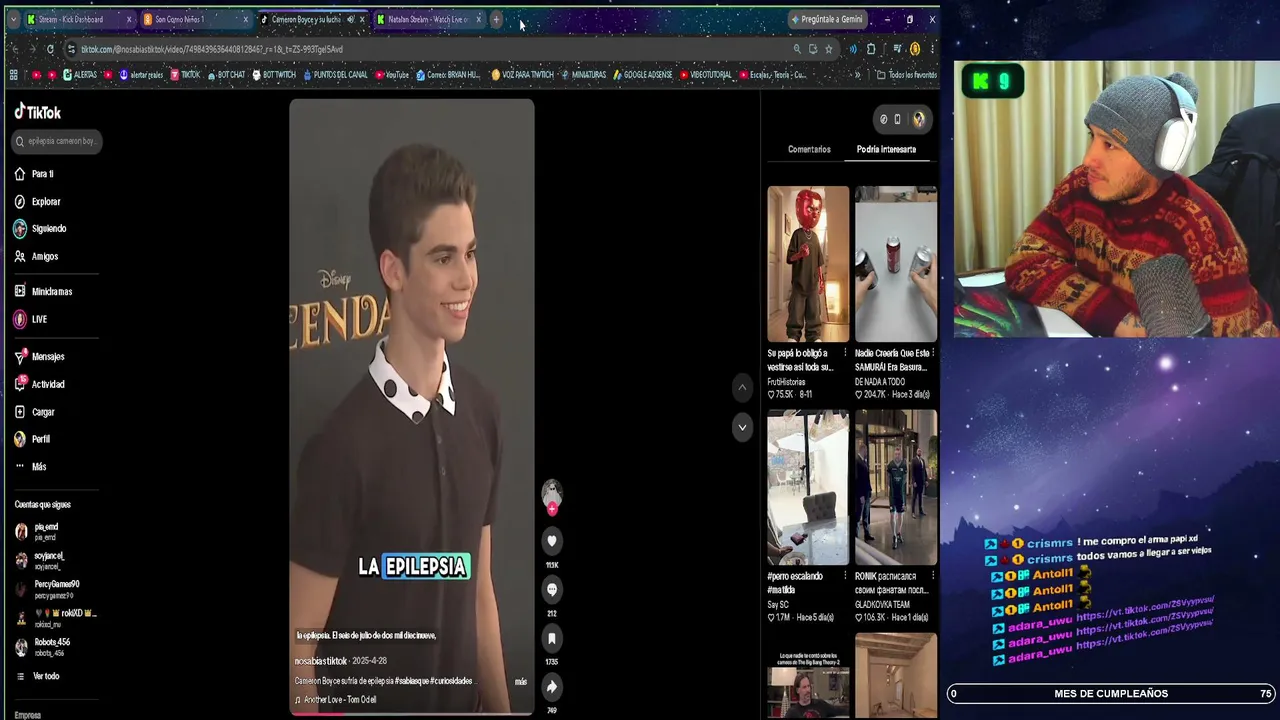1280x720 pixels.
Task: Open PercyGames90 followed account
Action: [x=47, y=589]
